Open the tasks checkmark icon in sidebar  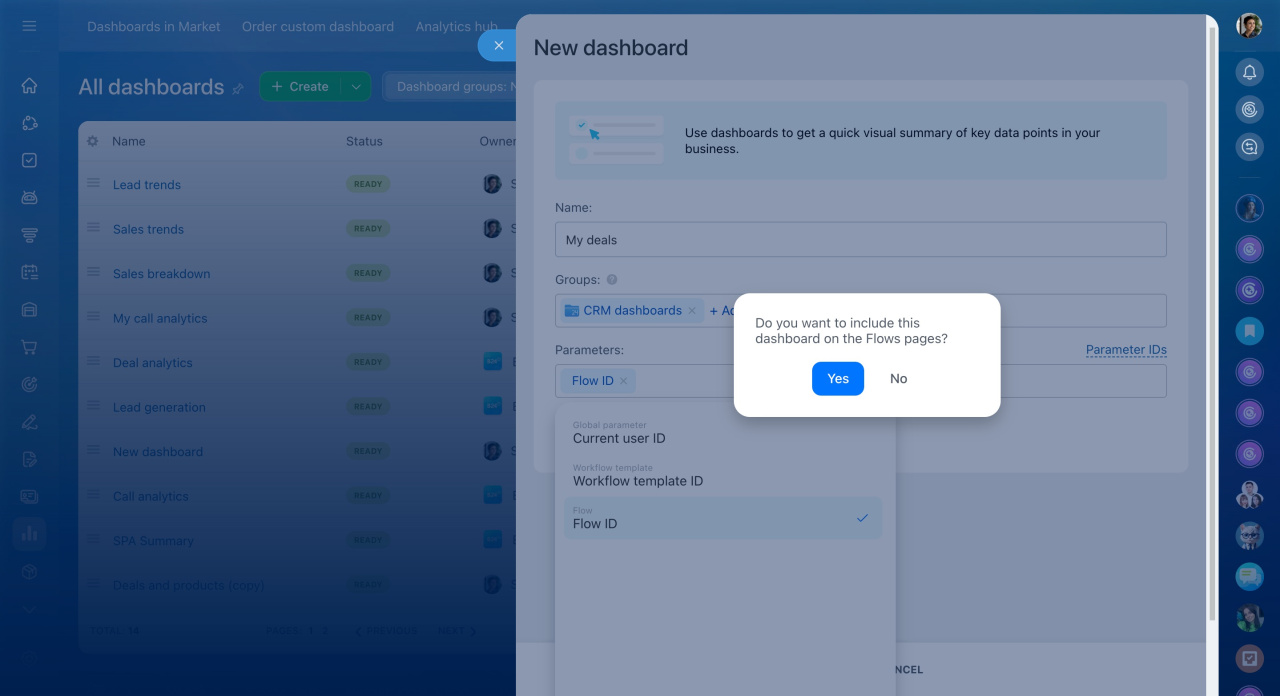(29, 160)
